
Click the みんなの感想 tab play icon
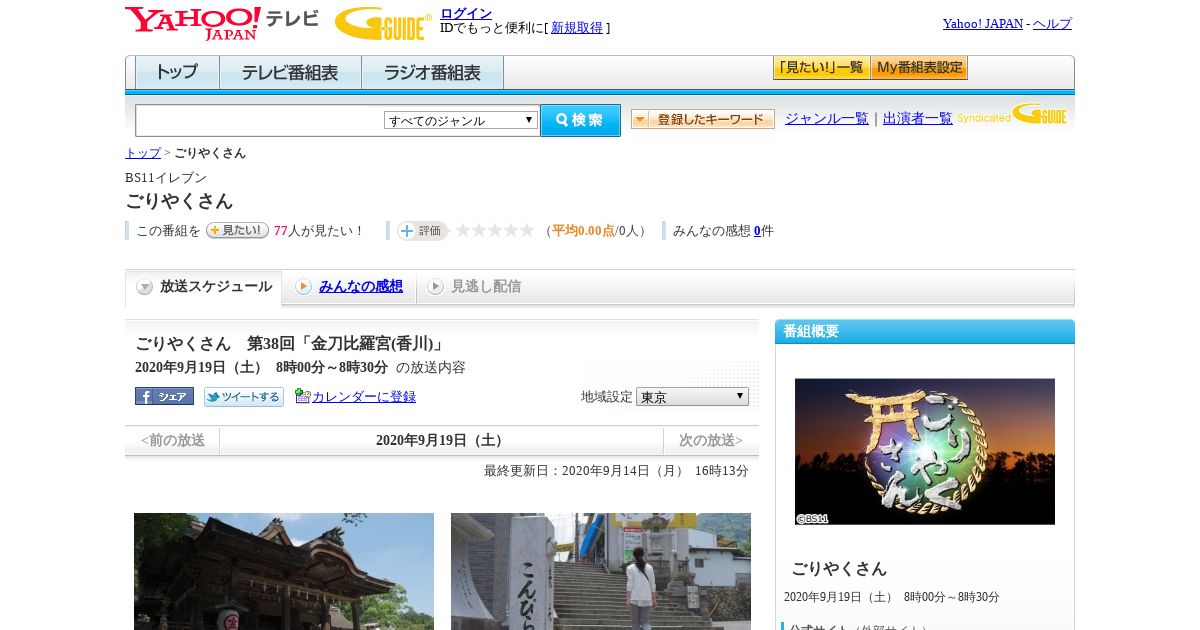pos(303,287)
